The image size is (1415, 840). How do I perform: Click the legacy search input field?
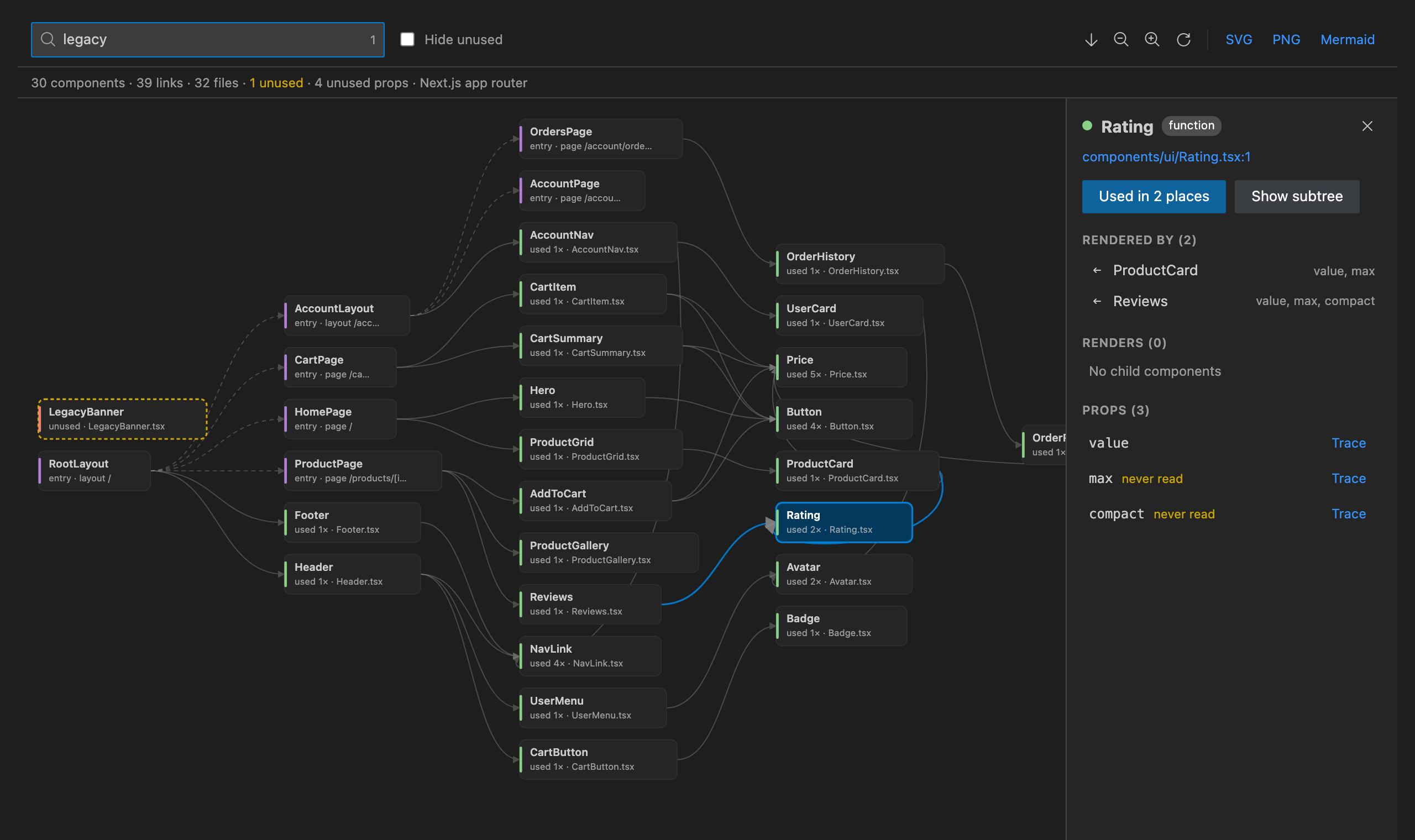point(208,40)
